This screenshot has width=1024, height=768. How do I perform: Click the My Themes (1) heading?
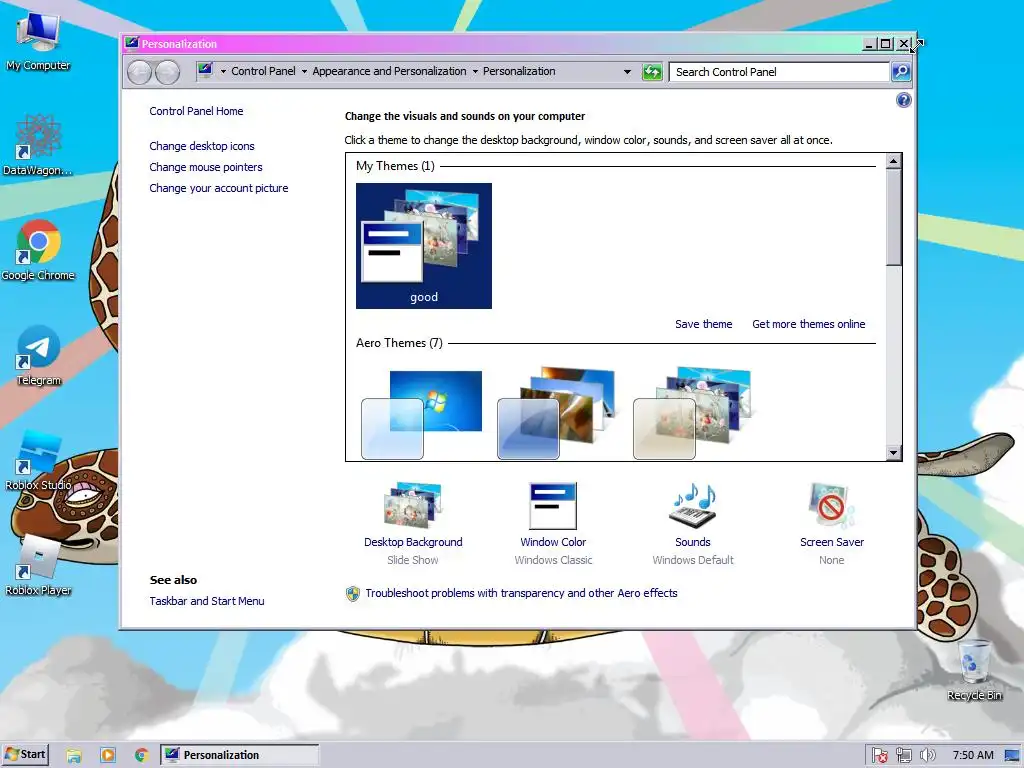[x=395, y=166]
